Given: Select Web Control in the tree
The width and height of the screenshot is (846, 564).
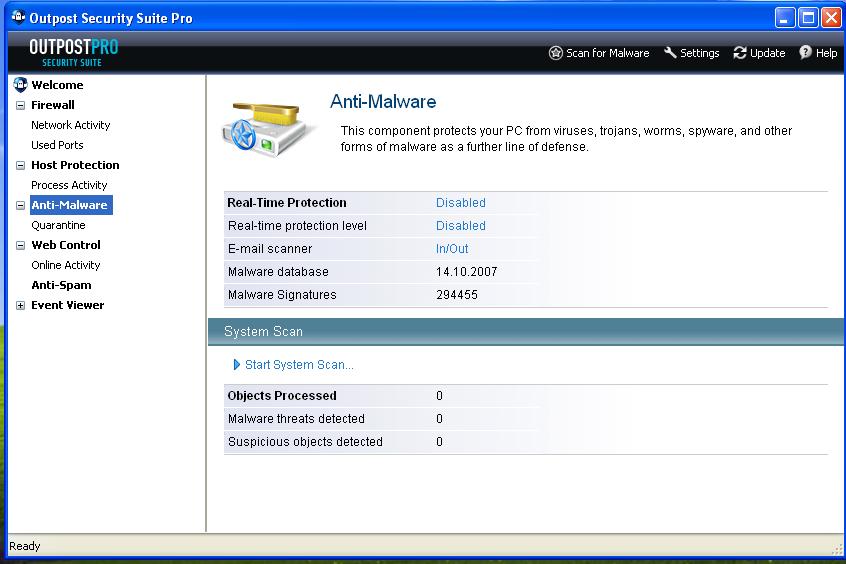Looking at the screenshot, I should tap(66, 244).
